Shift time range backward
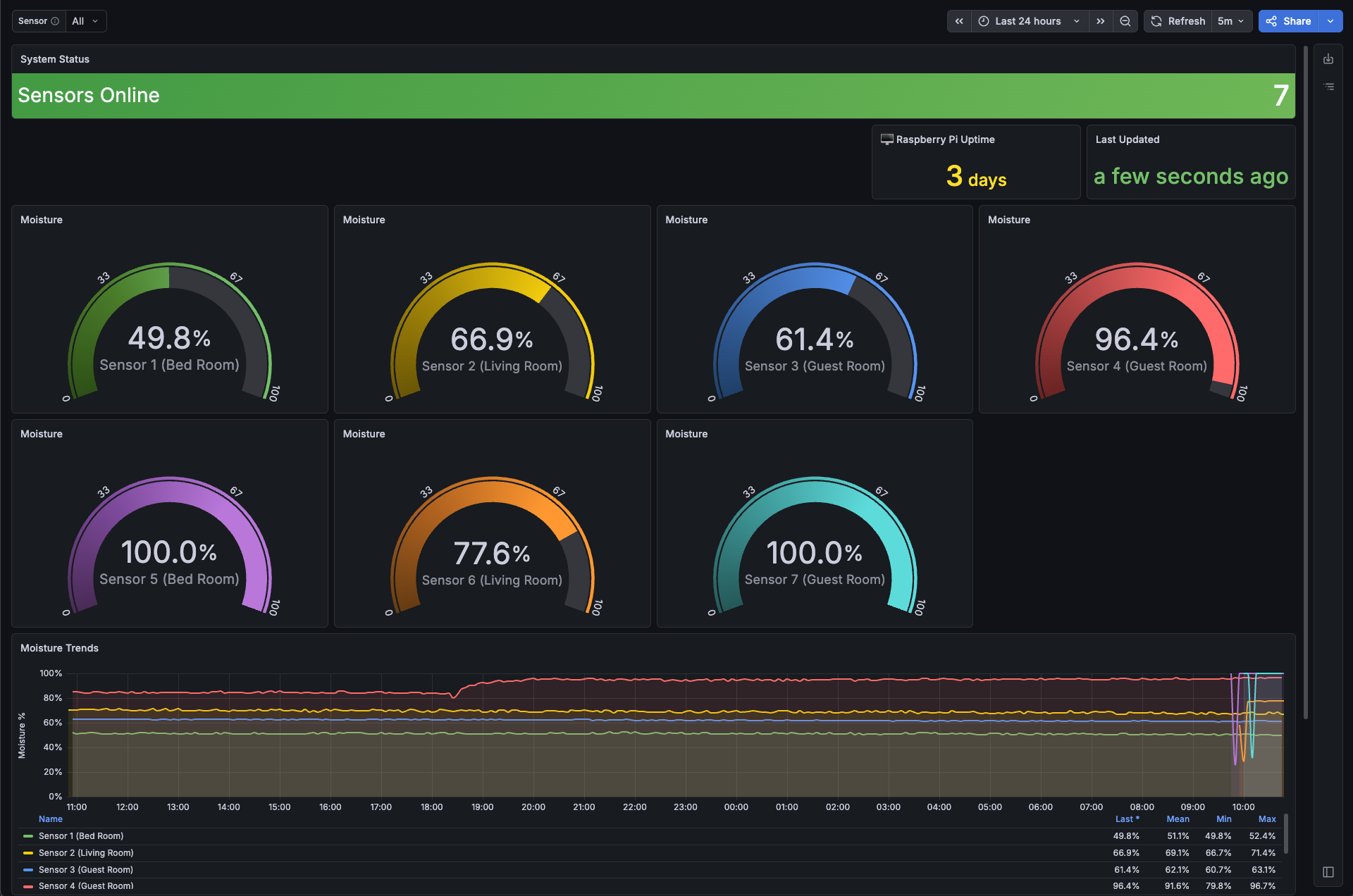The width and height of the screenshot is (1353, 896). [x=959, y=21]
